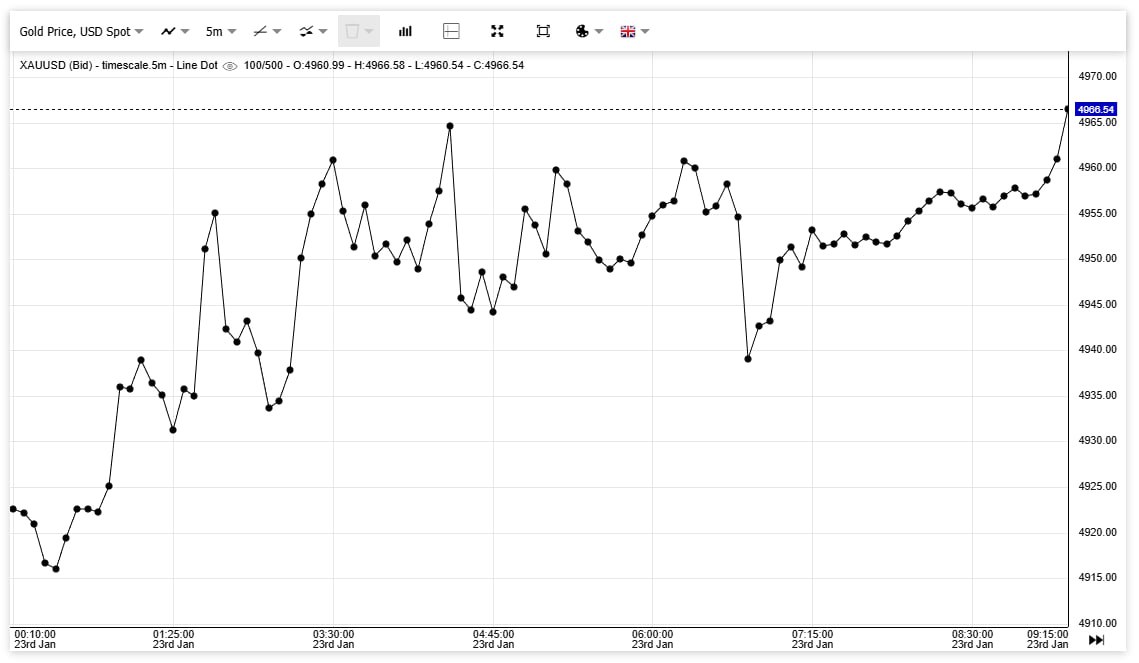Click the XAUUSD (Bid) series label
The image size is (1139, 663).
click(58, 66)
